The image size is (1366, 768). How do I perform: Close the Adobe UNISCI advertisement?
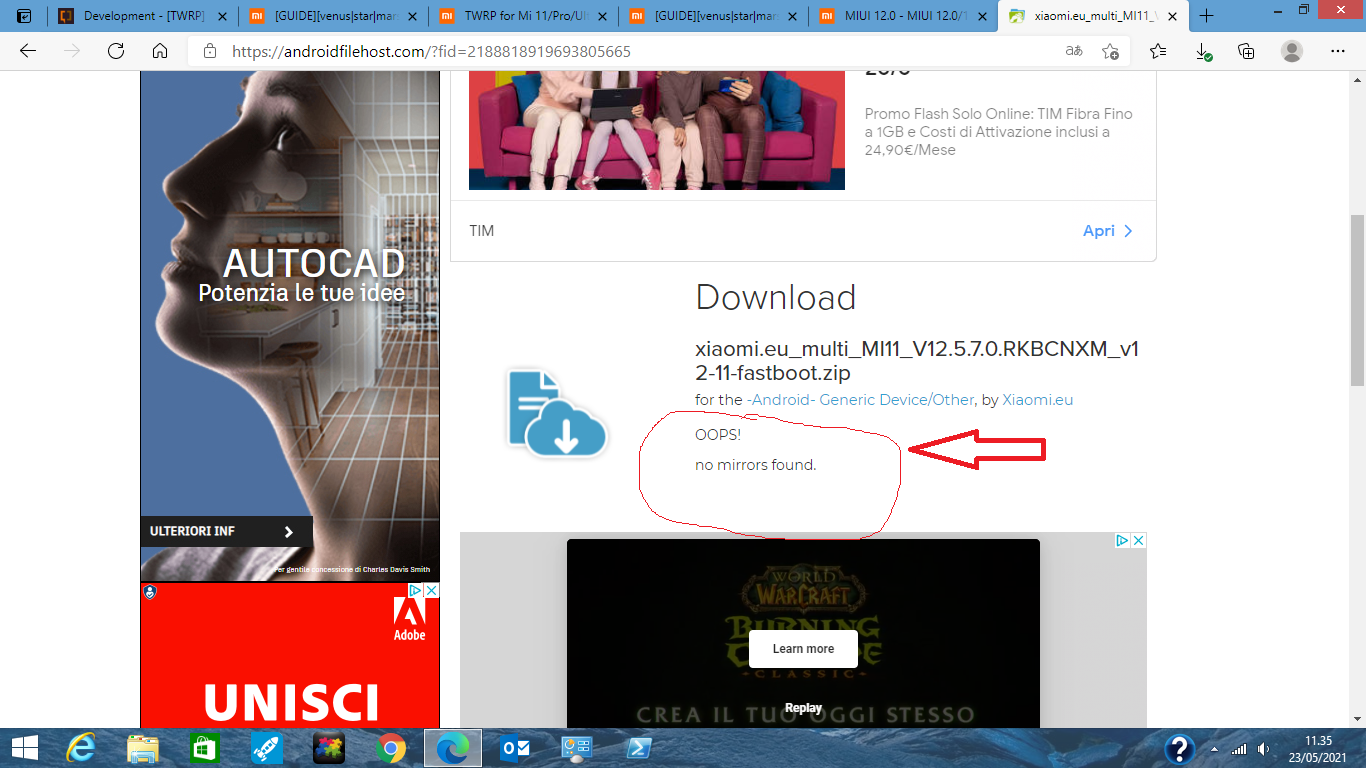[x=432, y=591]
